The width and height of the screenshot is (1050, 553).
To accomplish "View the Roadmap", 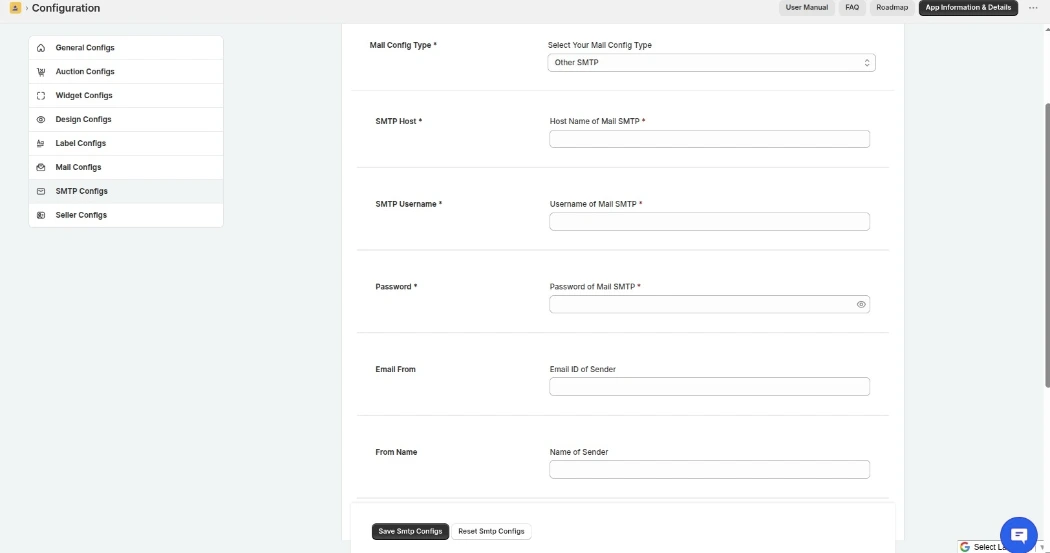I will (892, 7).
